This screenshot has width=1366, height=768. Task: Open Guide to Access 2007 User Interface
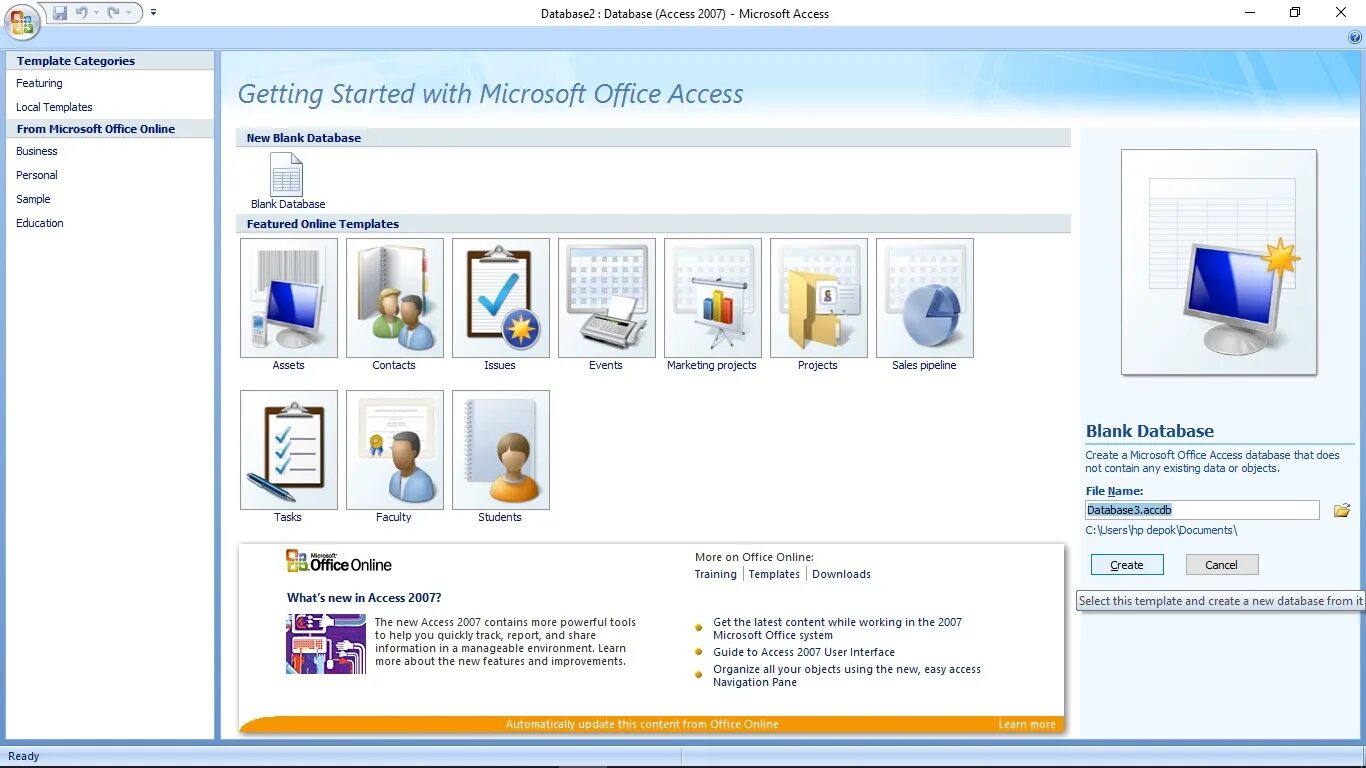tap(804, 652)
